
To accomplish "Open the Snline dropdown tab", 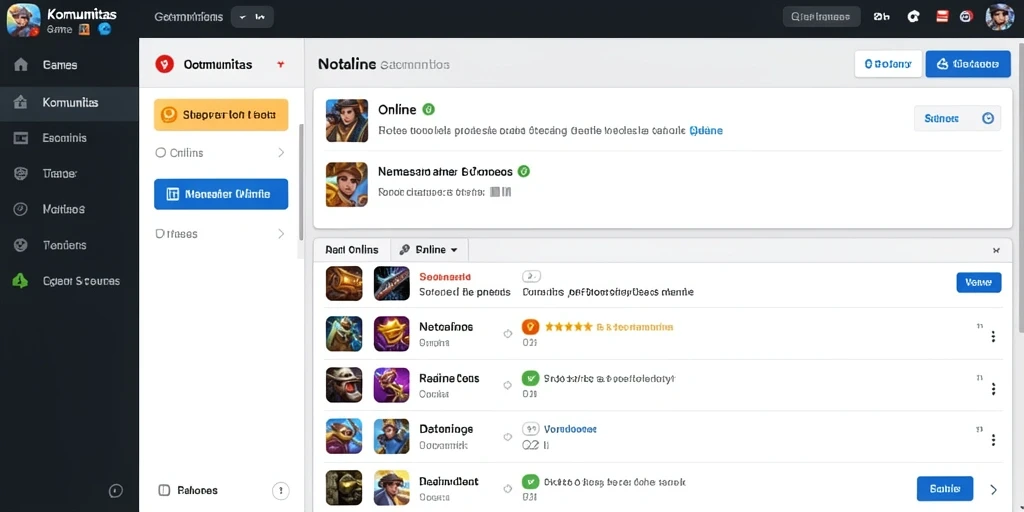I will [429, 249].
